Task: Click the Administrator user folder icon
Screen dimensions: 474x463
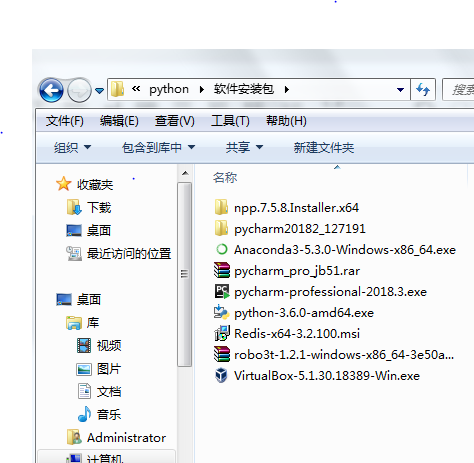Action: 74,437
